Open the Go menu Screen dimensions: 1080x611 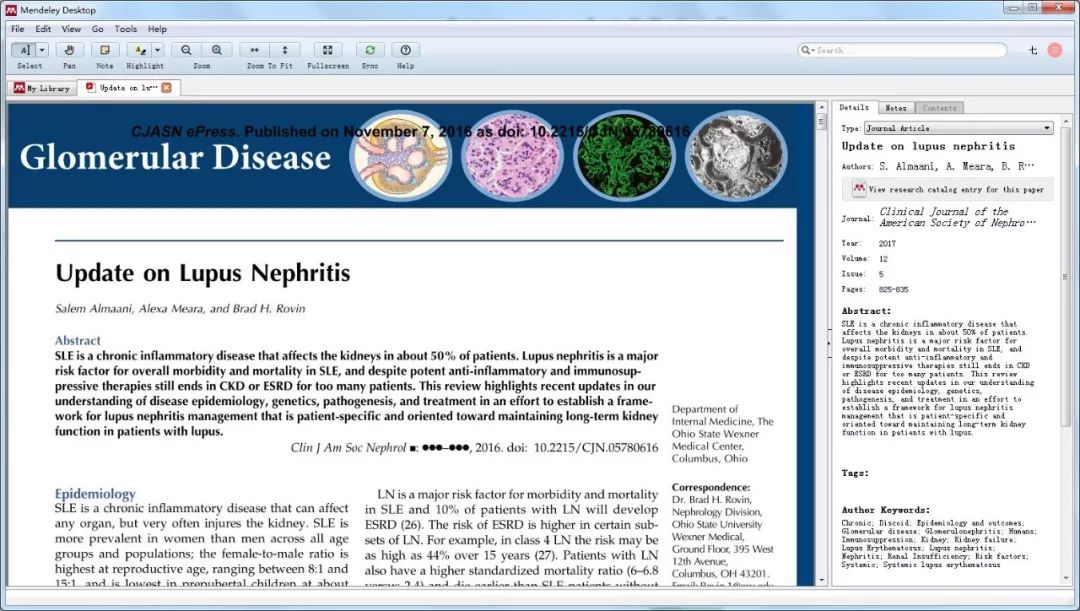click(x=98, y=29)
